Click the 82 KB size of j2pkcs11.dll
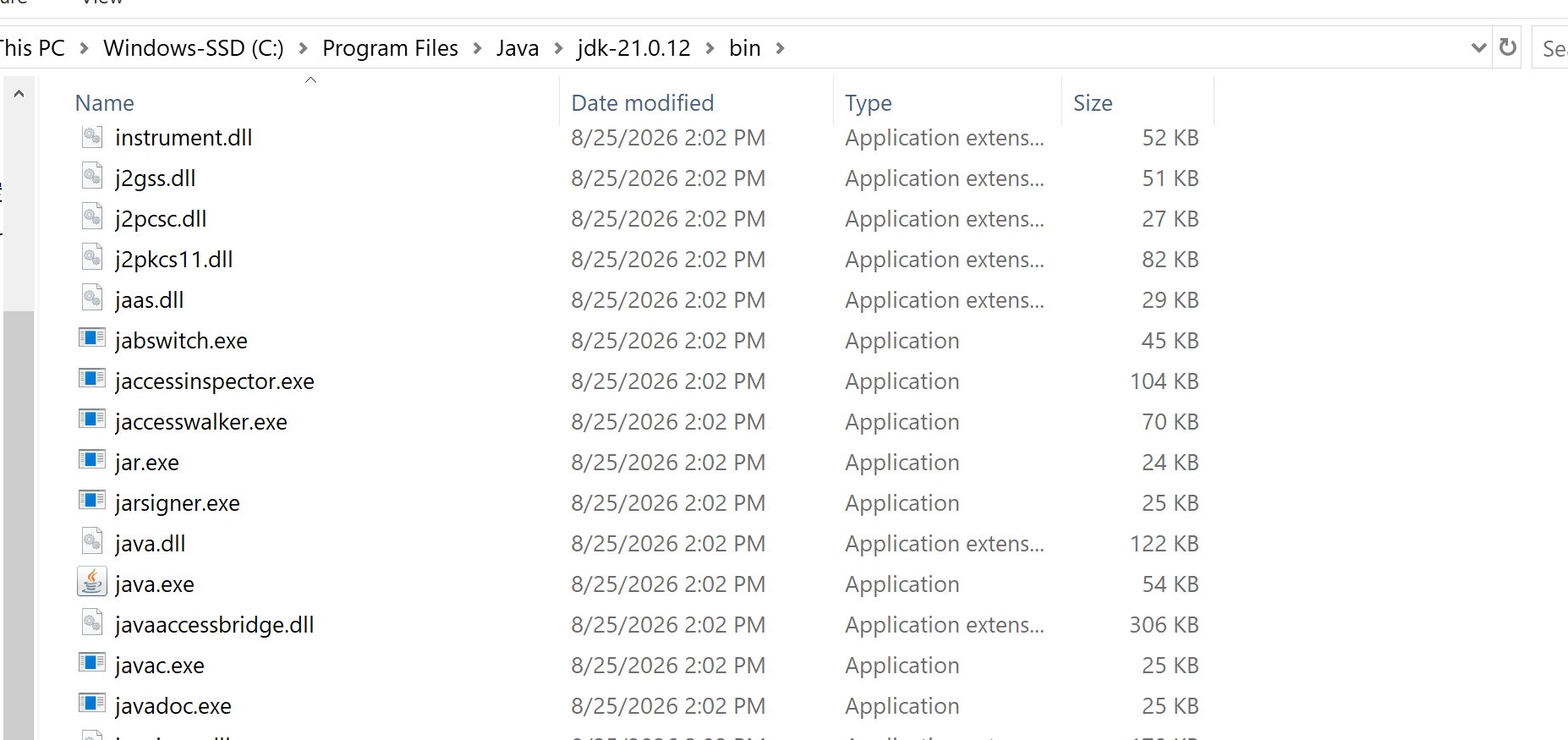 click(1171, 260)
